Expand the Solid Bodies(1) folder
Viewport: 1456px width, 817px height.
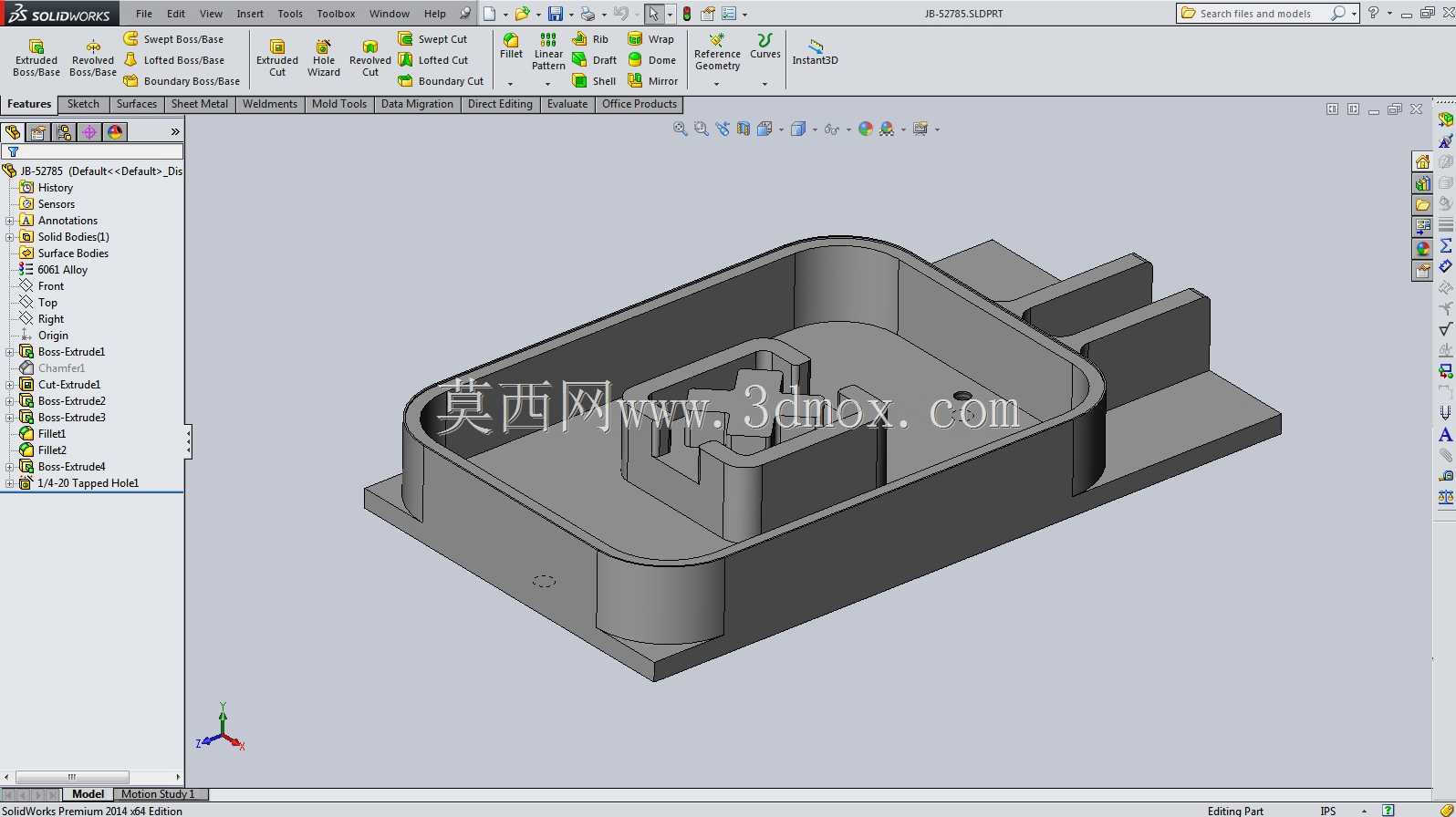[x=10, y=237]
